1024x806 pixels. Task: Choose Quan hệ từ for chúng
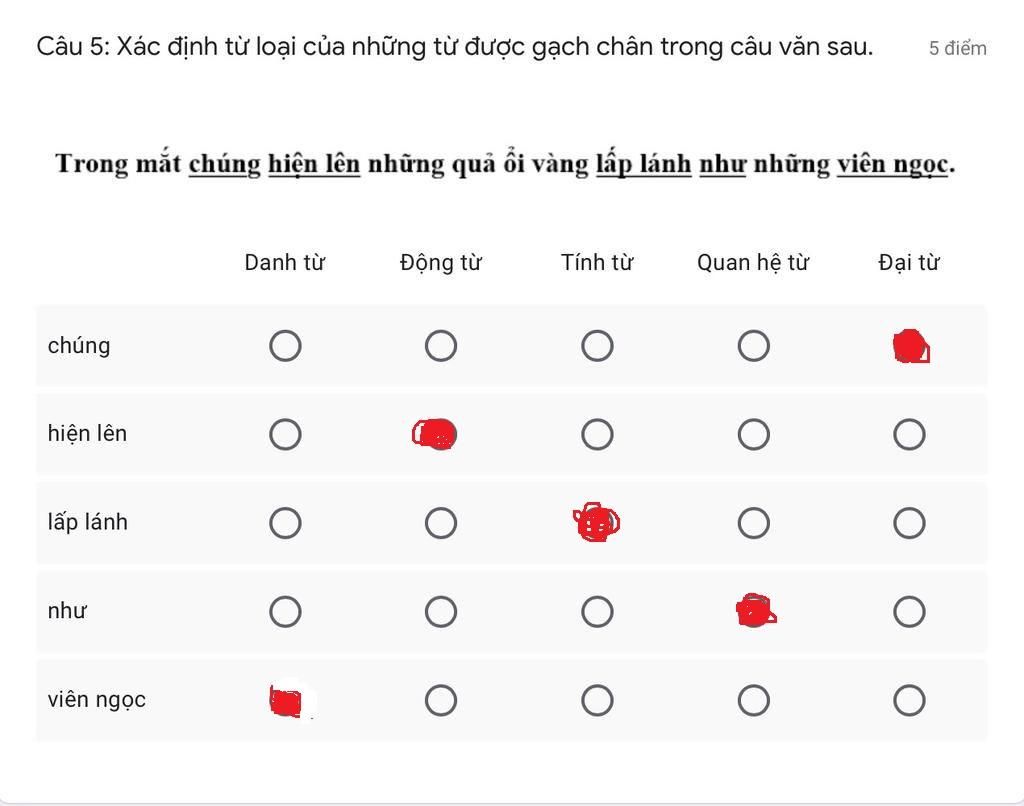[x=754, y=346]
